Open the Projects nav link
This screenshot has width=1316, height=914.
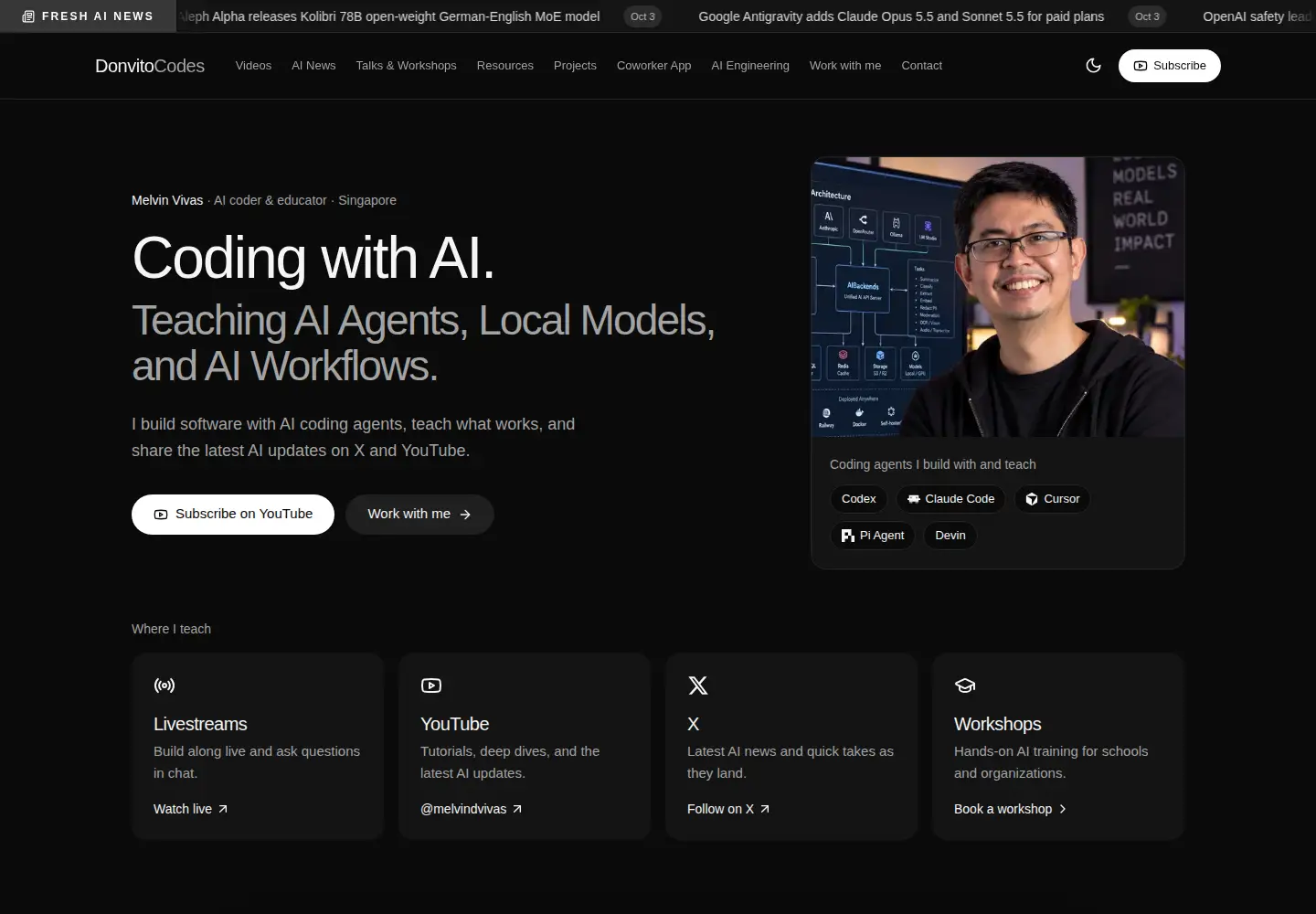pyautogui.click(x=575, y=66)
